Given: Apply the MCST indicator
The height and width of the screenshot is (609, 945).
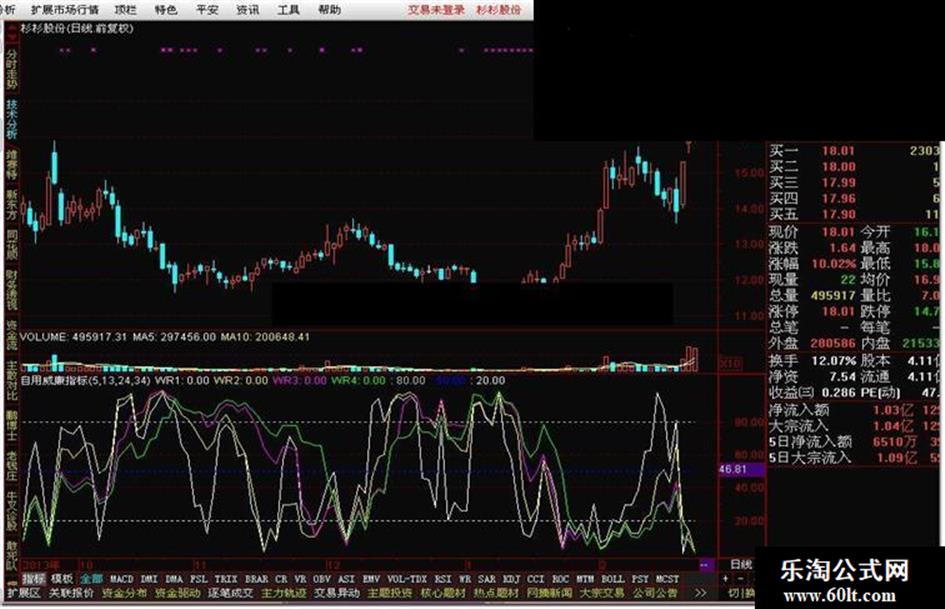Looking at the screenshot, I should click(667, 579).
